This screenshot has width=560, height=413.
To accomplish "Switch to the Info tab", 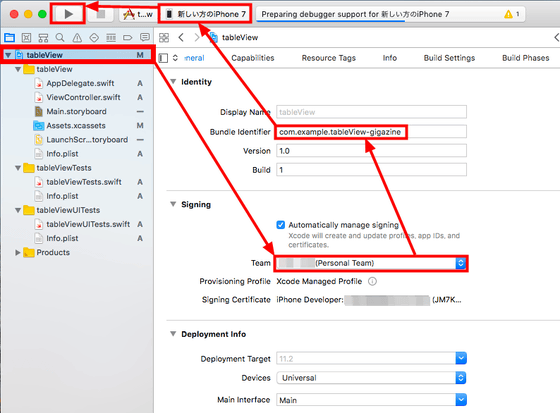I will click(390, 58).
